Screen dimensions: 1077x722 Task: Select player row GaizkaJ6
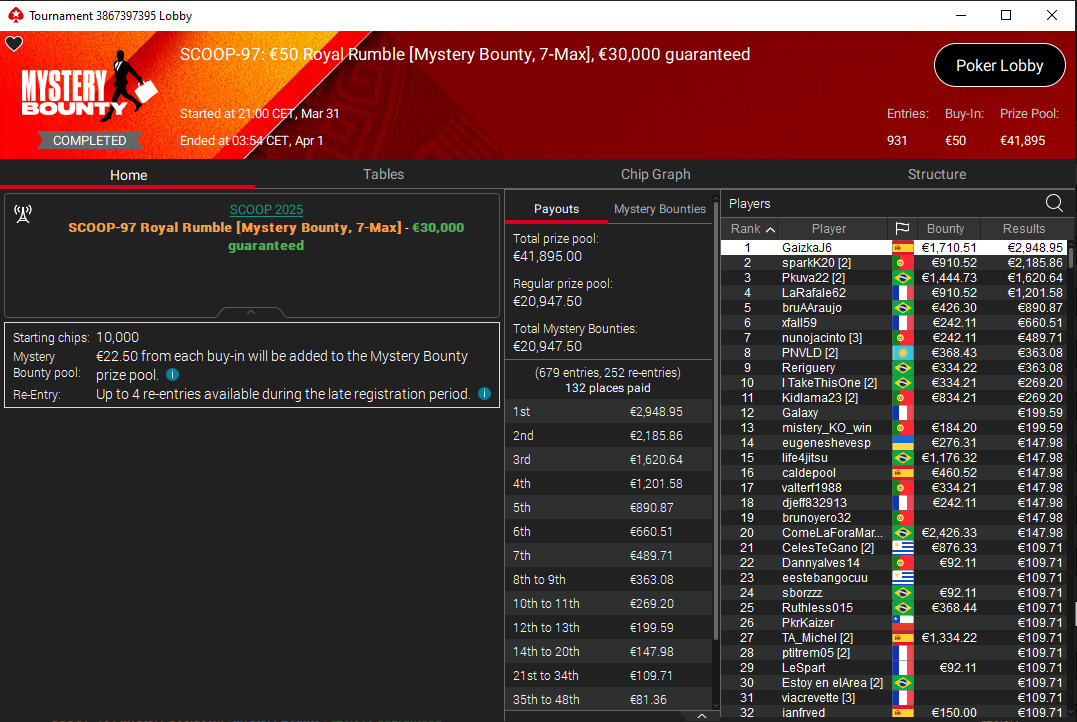click(x=894, y=247)
